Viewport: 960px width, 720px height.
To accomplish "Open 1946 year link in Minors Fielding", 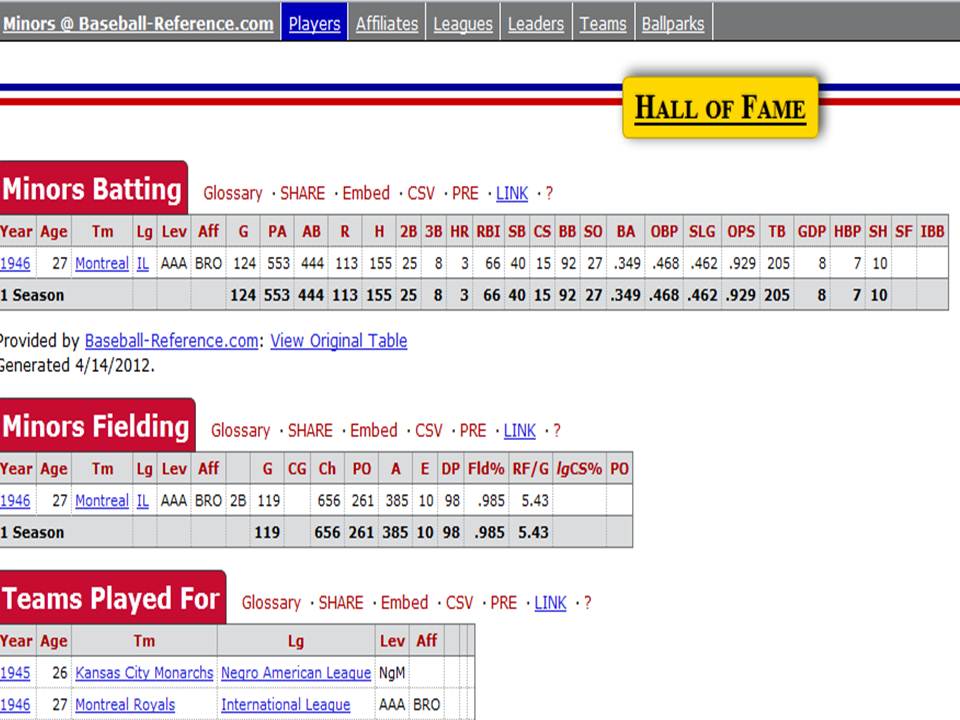I will click(x=15, y=500).
